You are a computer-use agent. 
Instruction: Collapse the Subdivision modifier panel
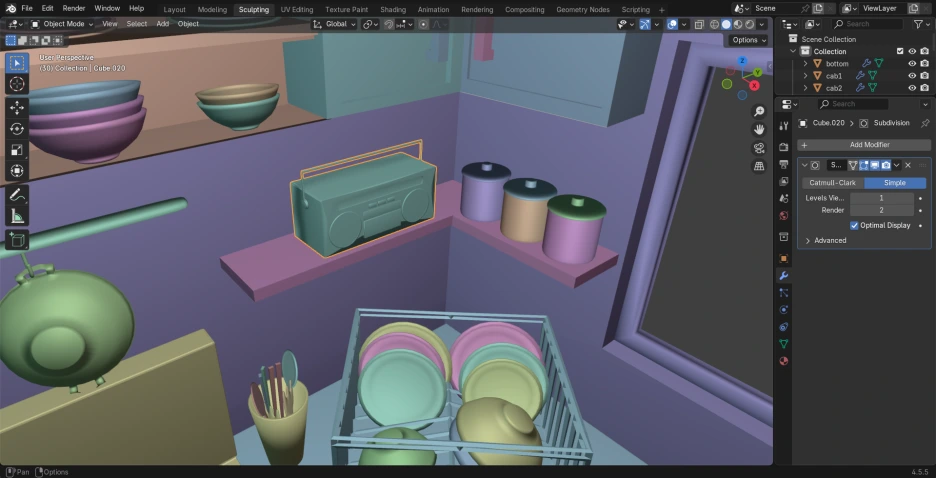(x=804, y=165)
